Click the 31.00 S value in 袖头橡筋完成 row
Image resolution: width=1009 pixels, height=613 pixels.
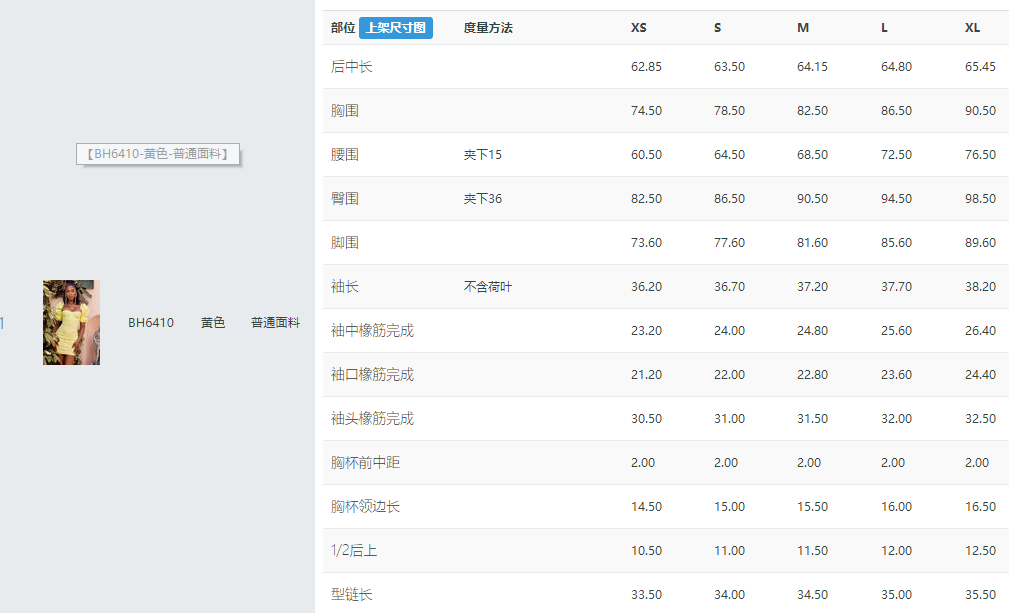729,419
